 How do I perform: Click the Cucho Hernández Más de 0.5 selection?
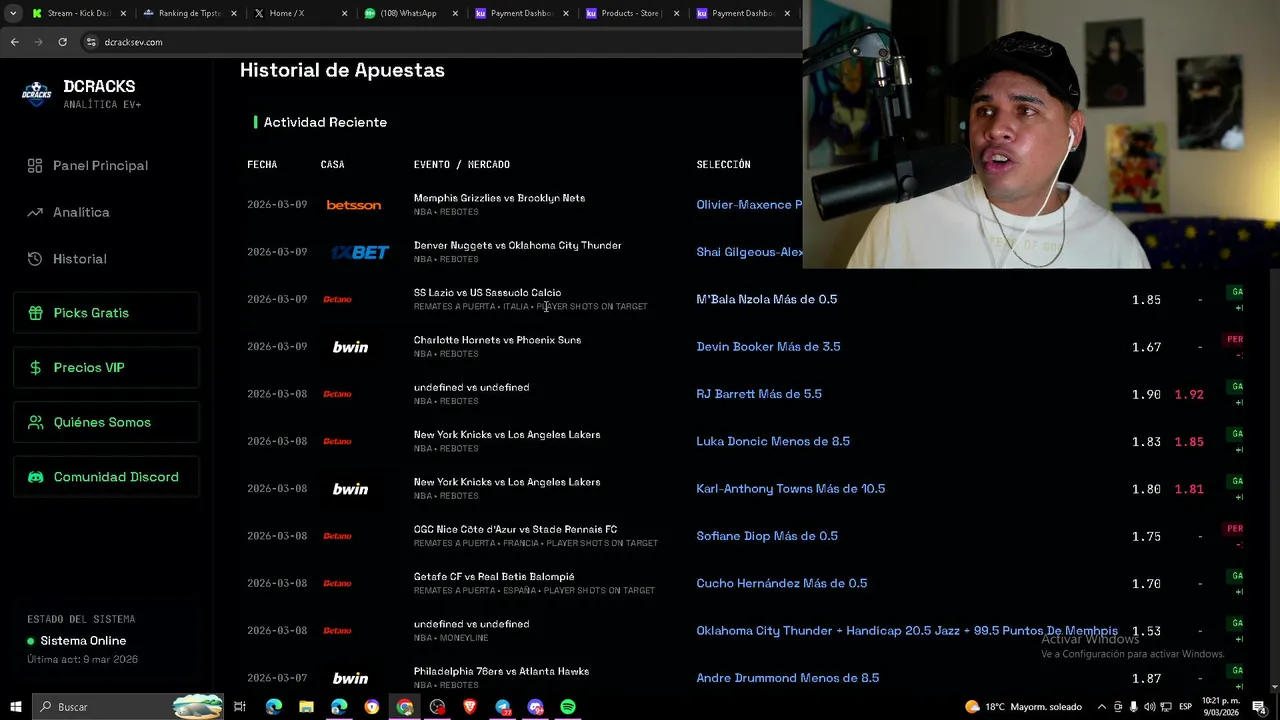pyautogui.click(x=782, y=583)
